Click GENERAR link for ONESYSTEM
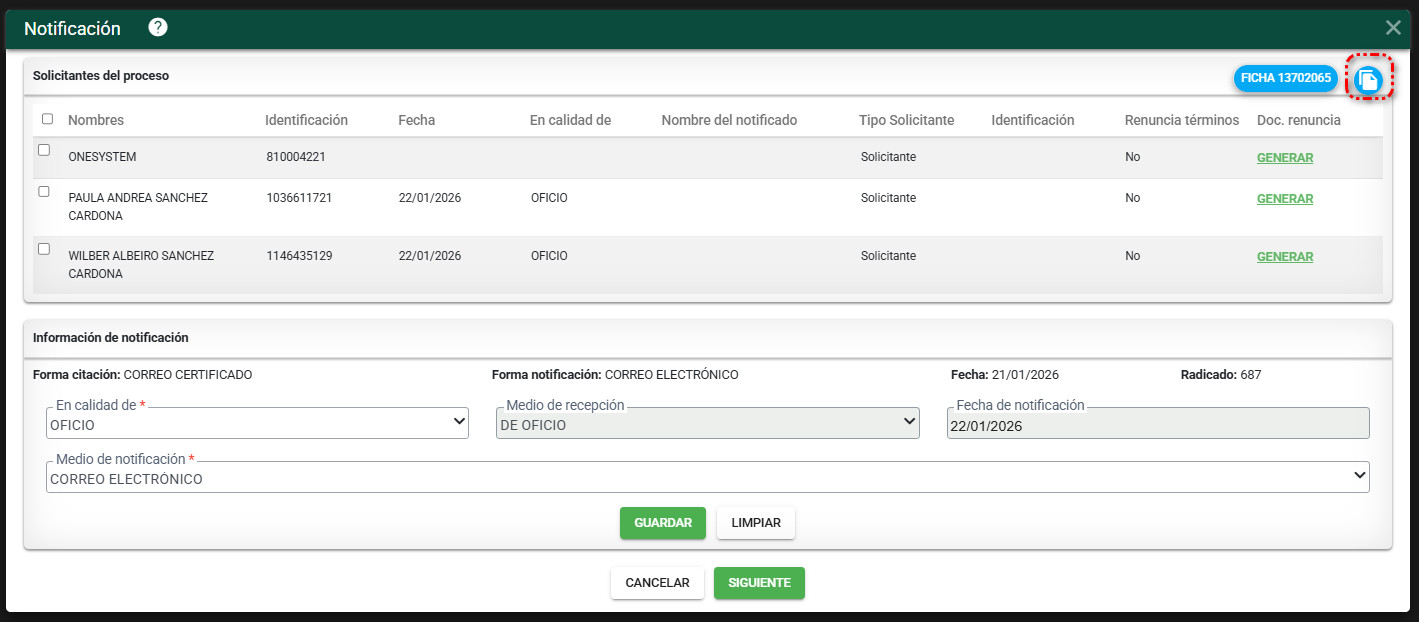This screenshot has height=622, width=1419. (1284, 158)
